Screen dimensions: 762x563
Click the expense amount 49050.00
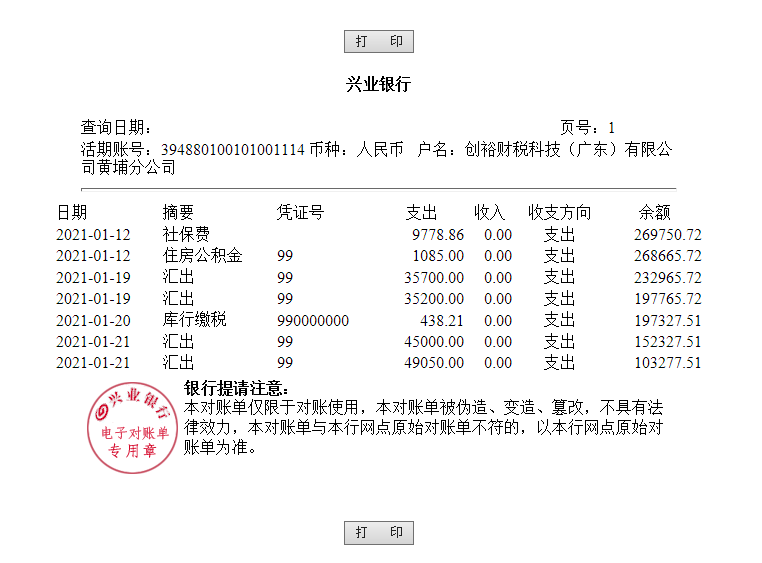434,362
